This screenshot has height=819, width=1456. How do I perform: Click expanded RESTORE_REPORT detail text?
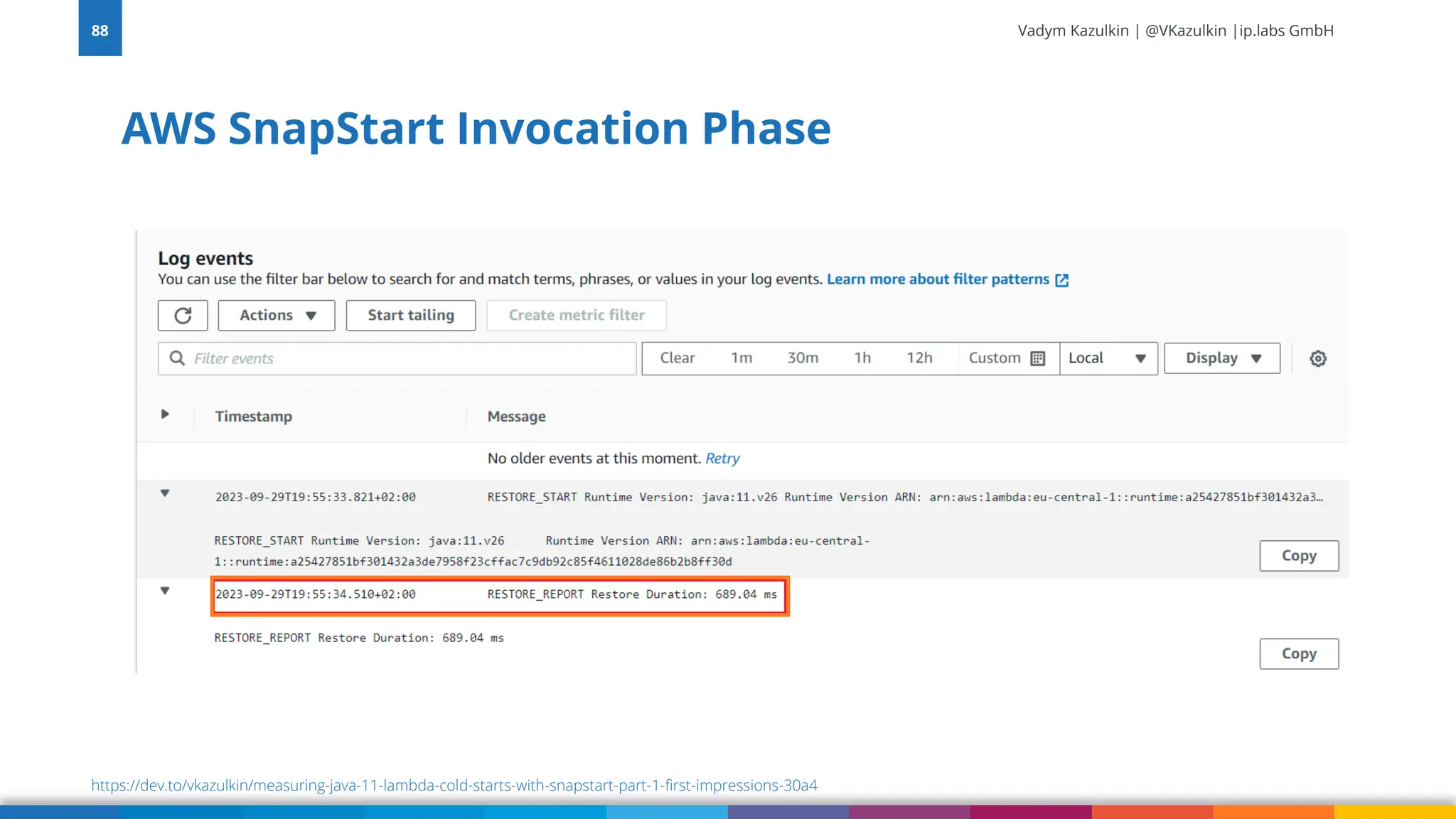(359, 638)
